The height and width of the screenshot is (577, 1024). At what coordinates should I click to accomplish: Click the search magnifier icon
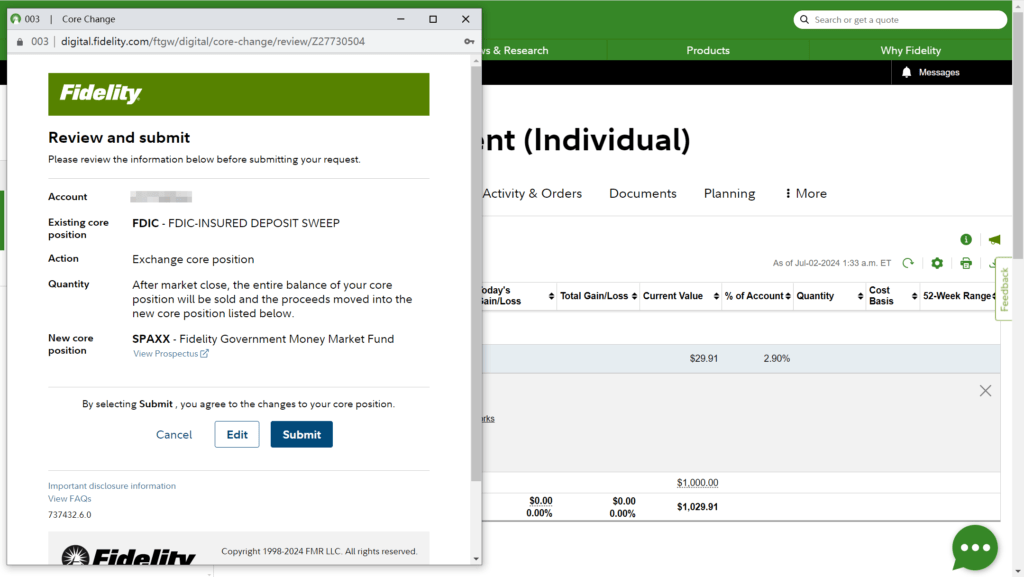[x=804, y=20]
